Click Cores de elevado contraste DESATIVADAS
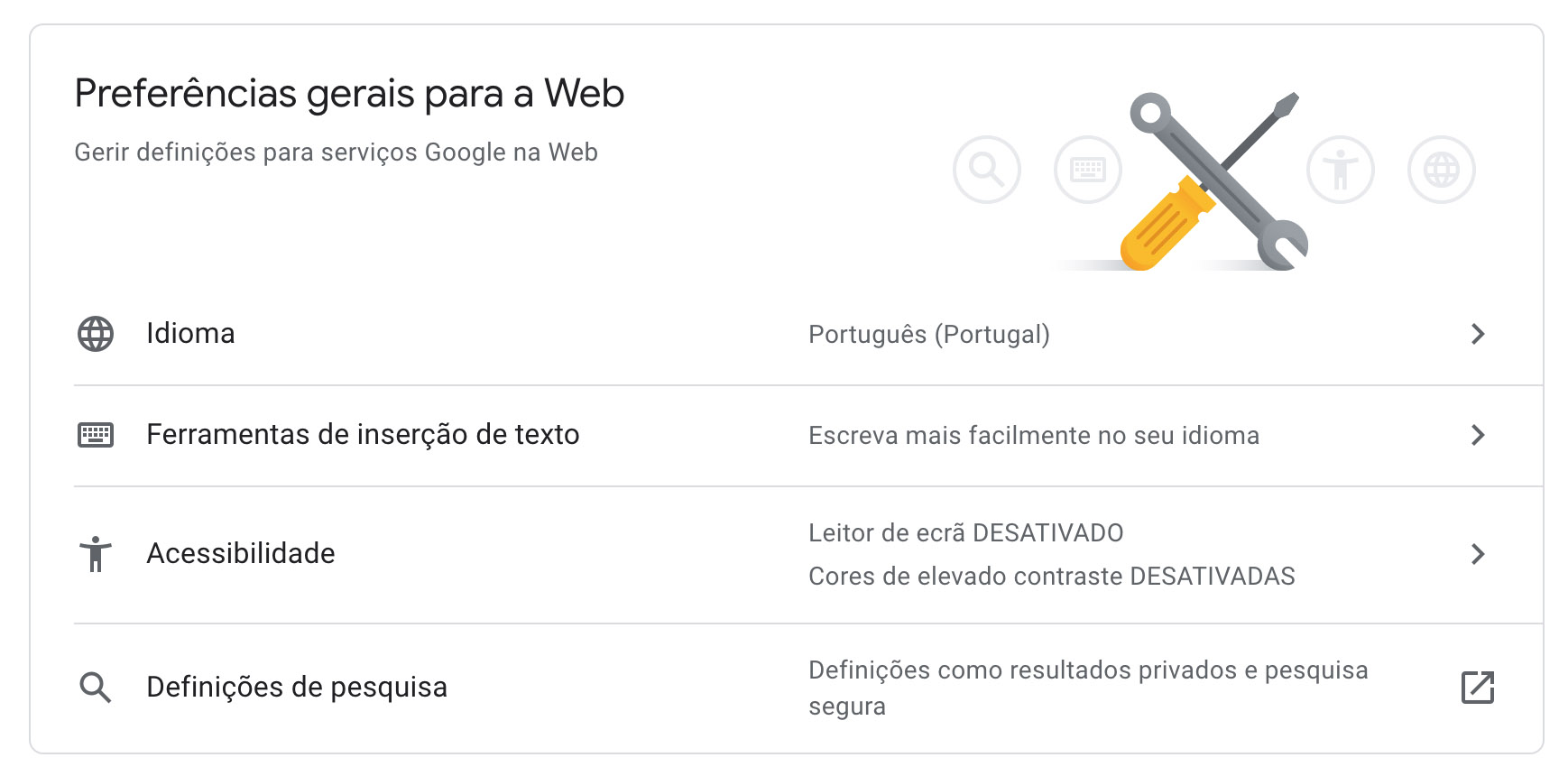1568x776 pixels. tap(1051, 576)
